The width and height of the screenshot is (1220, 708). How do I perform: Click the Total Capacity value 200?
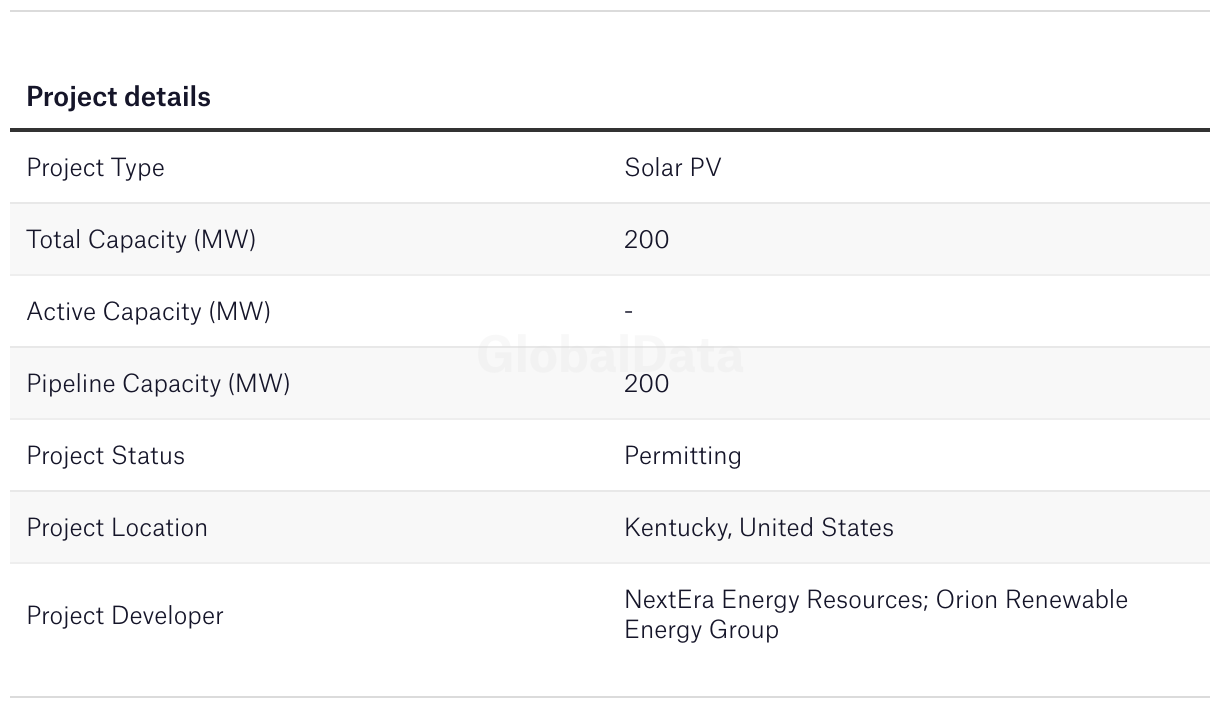[x=647, y=240]
